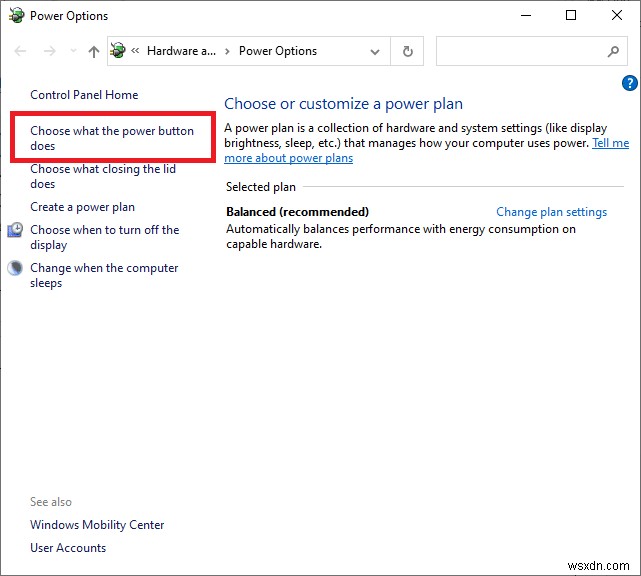Click the Hardware breadcrumb segment
This screenshot has width=641, height=576.
point(179,51)
